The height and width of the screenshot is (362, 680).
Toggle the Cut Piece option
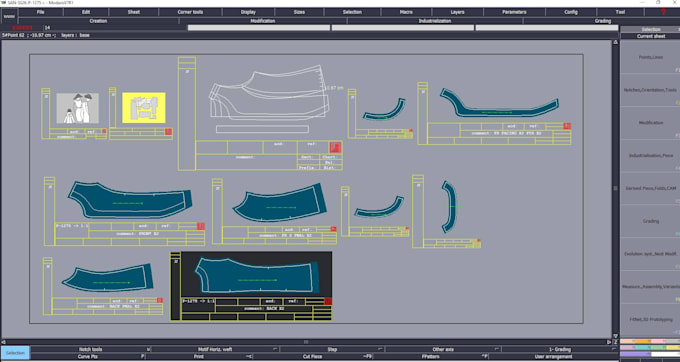(x=312, y=356)
